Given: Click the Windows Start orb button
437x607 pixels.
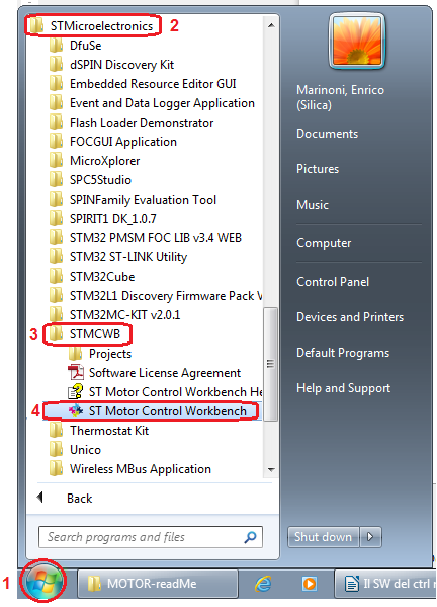Looking at the screenshot, I should coord(44,581).
